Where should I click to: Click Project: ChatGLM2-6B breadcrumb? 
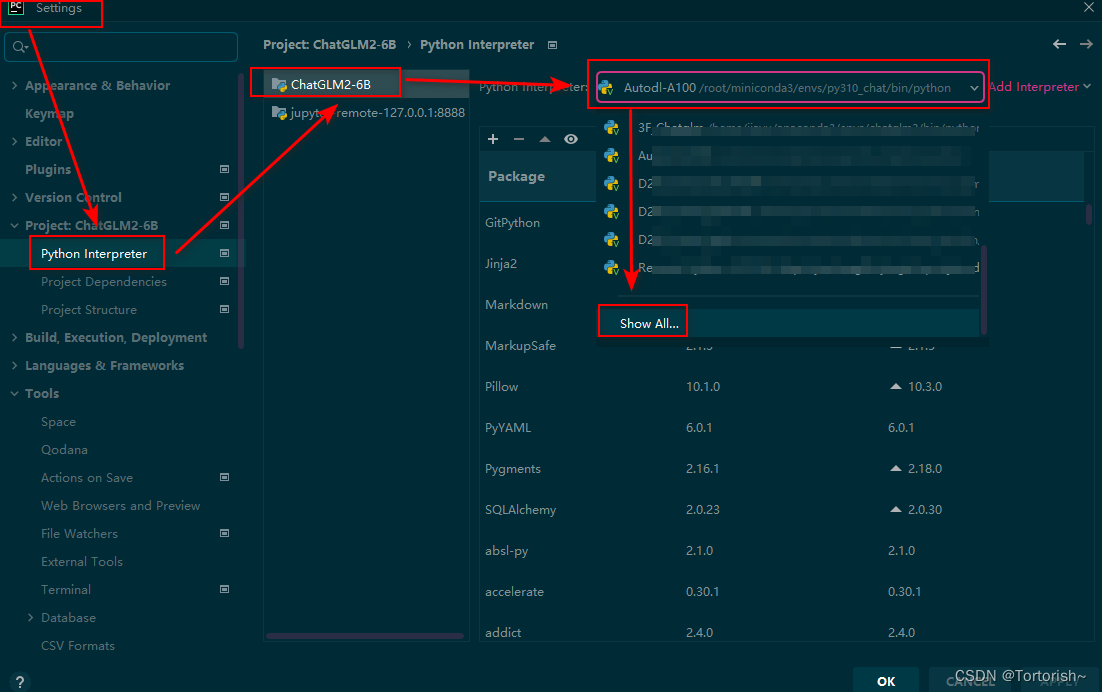pyautogui.click(x=330, y=44)
